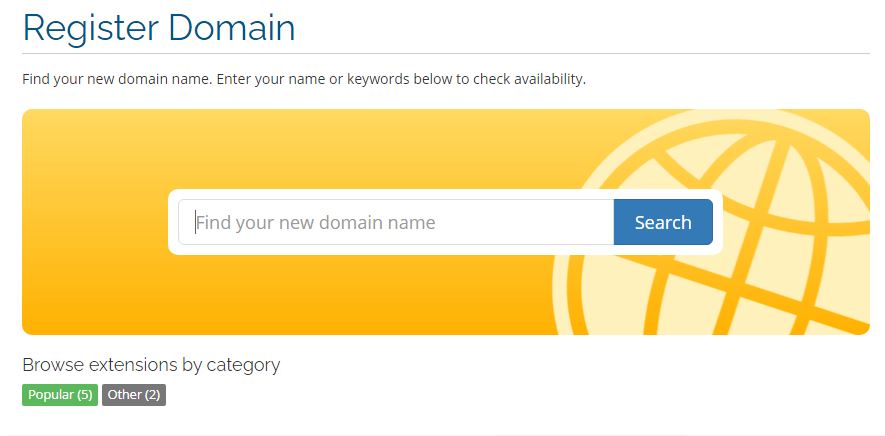
Task: Select the Popular (5) category badge
Action: click(60, 395)
